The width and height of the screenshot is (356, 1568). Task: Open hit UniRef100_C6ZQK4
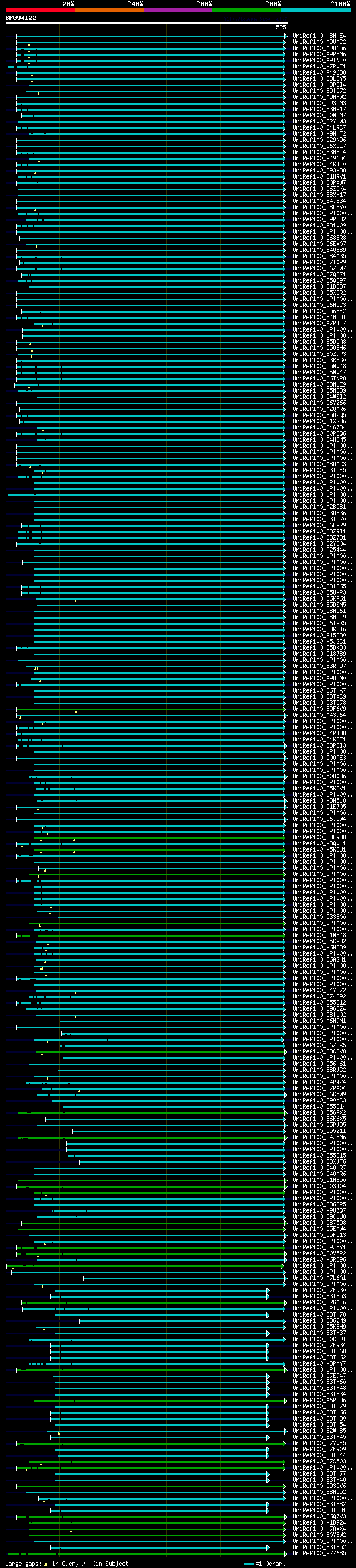coord(319,189)
